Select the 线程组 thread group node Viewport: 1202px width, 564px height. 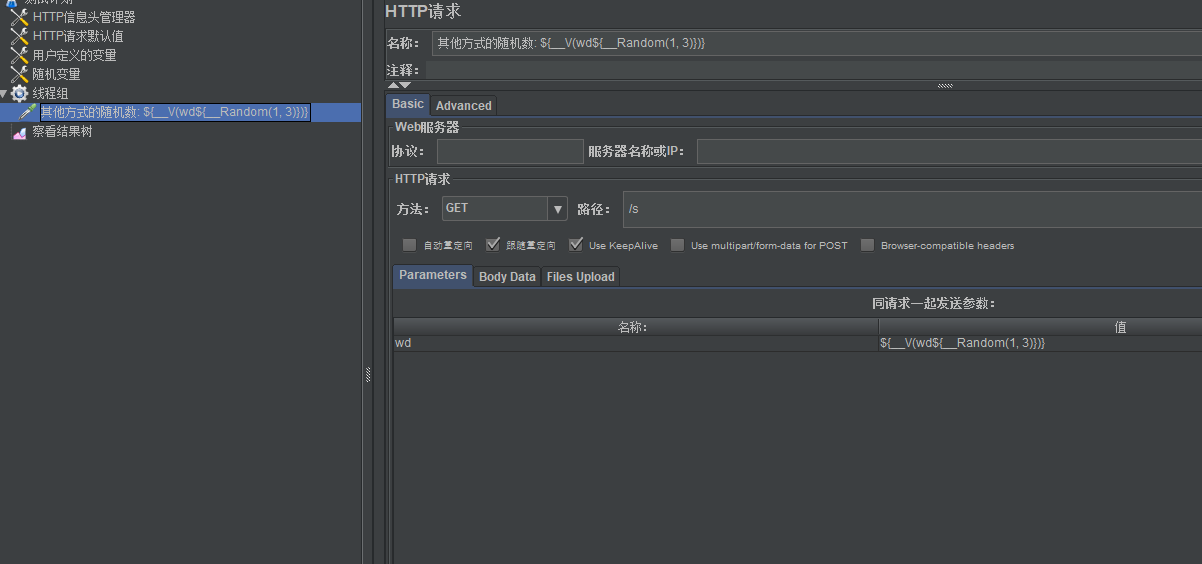[50, 93]
